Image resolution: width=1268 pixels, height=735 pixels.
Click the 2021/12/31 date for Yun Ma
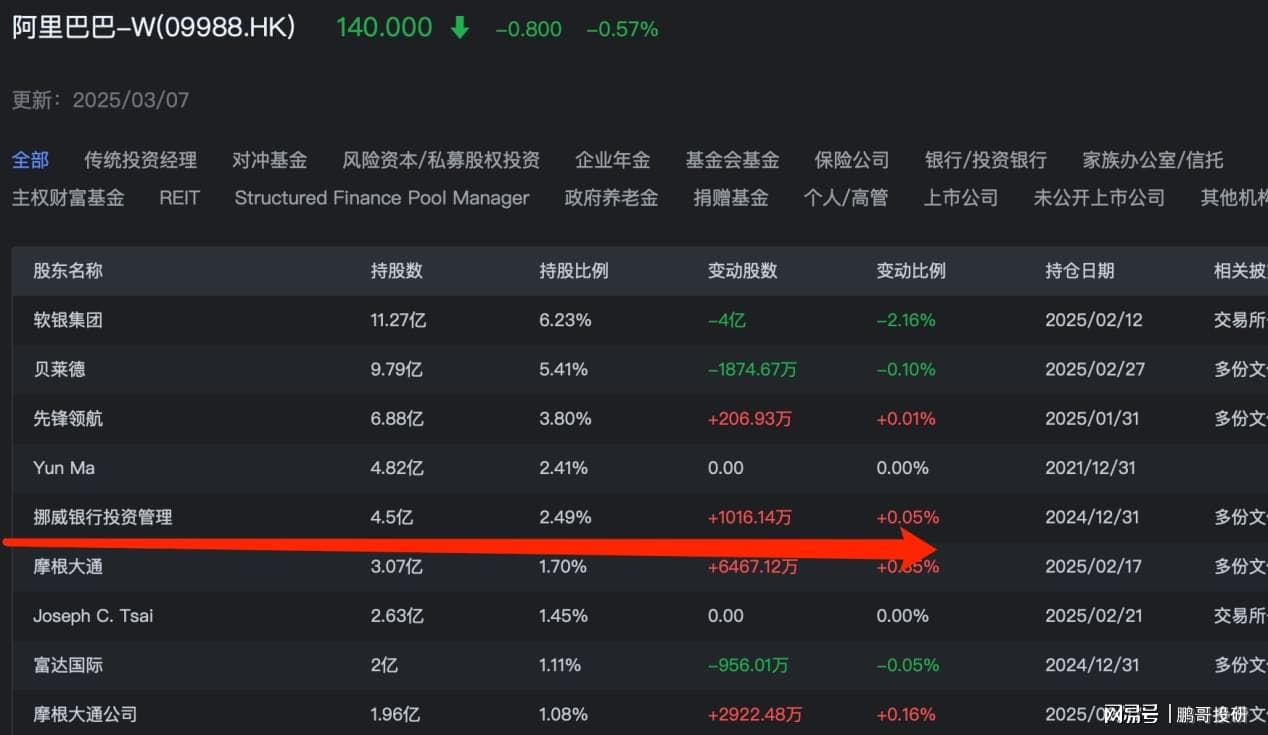click(1090, 468)
